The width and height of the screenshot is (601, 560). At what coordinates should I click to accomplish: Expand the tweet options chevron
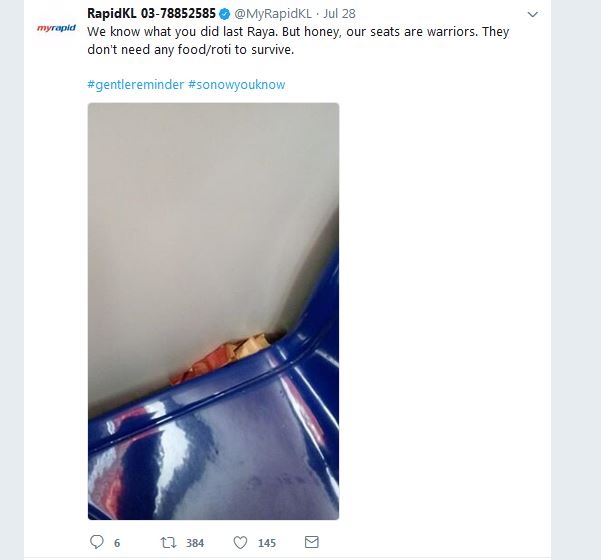click(x=533, y=15)
